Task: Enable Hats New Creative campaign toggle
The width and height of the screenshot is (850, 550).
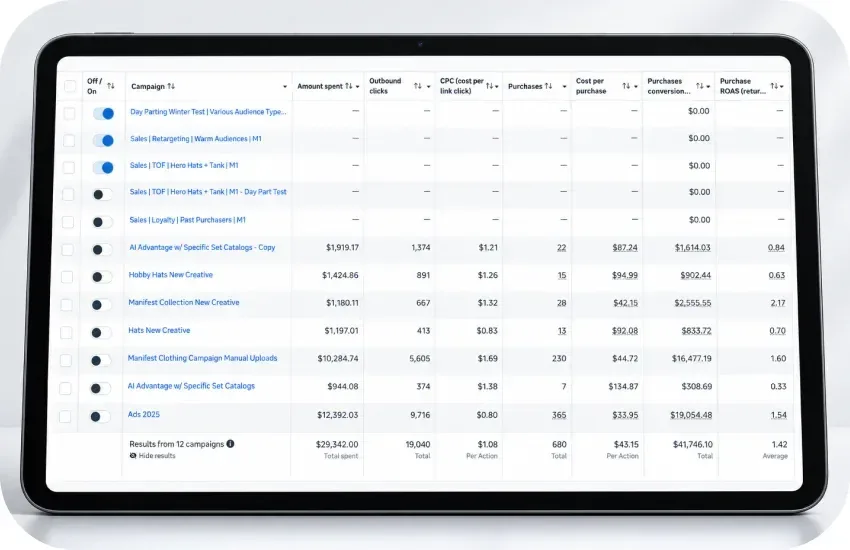Action: (x=101, y=332)
